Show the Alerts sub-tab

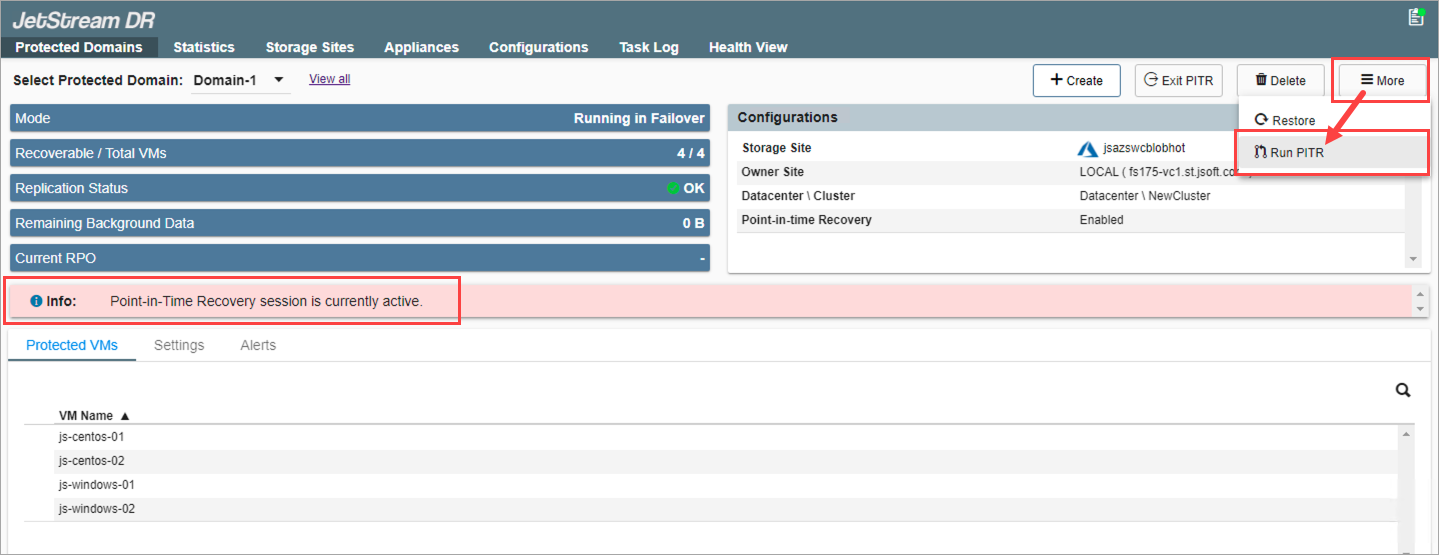[x=258, y=345]
